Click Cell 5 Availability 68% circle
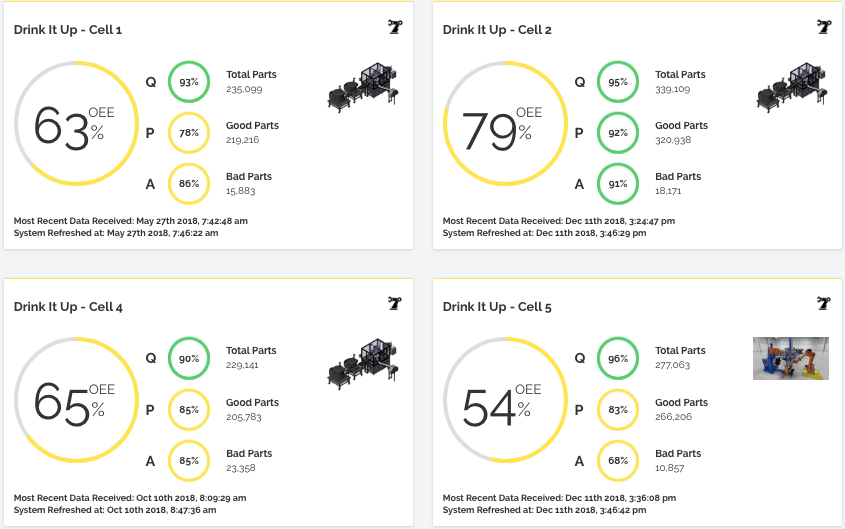 pos(618,460)
